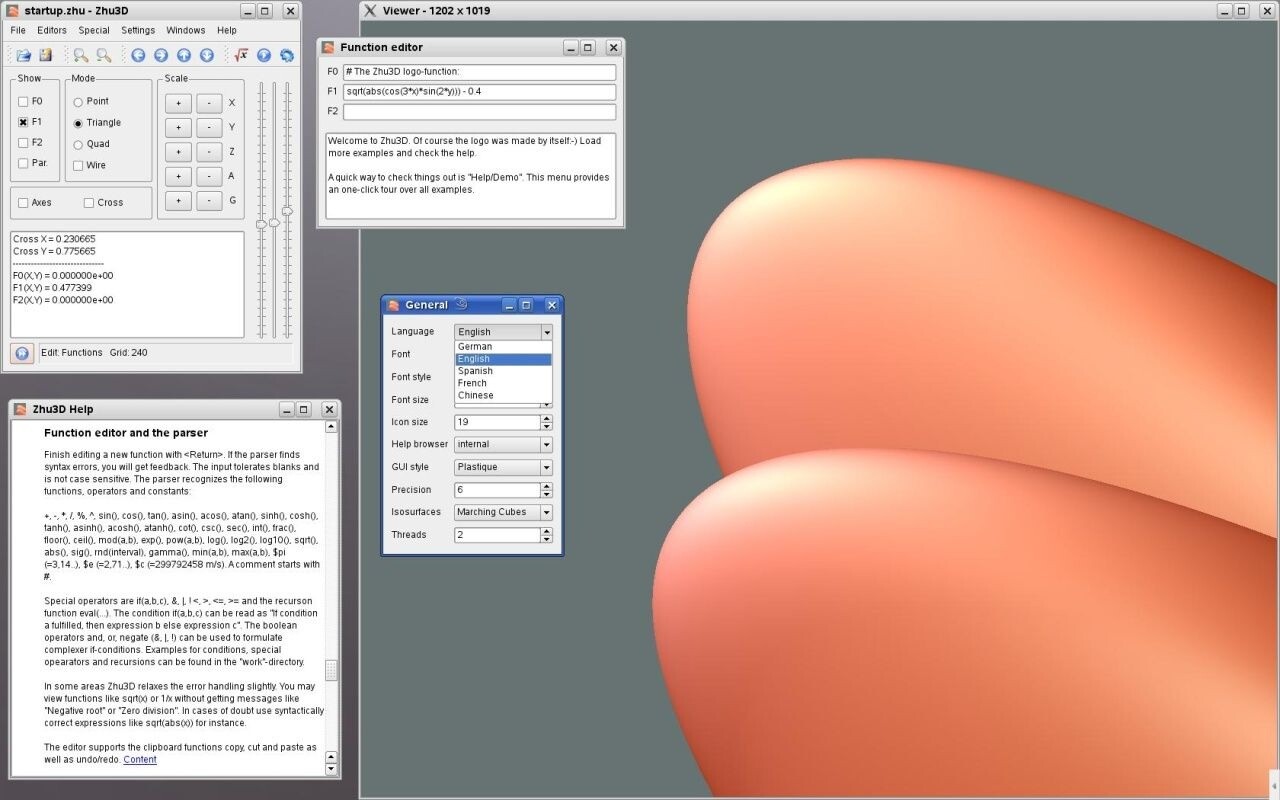Click the General dialog title icon
Screen dimensions: 1280x800
(393, 305)
